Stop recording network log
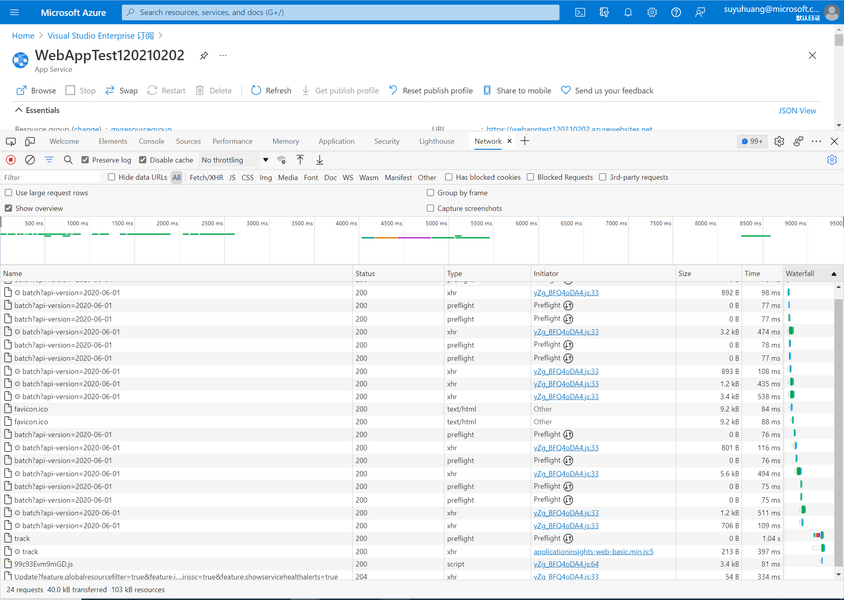 click(11, 160)
